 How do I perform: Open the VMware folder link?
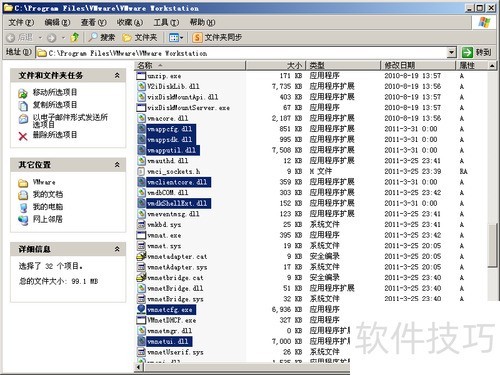coord(44,182)
